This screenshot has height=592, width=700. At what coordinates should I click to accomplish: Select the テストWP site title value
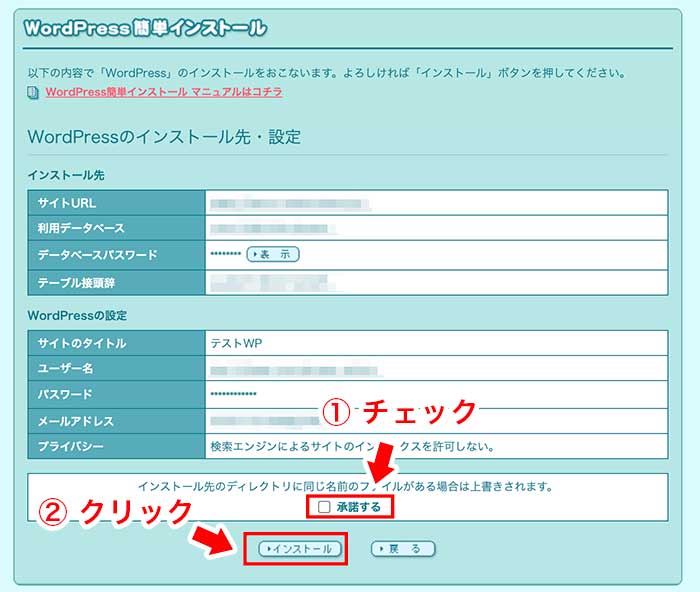click(236, 343)
